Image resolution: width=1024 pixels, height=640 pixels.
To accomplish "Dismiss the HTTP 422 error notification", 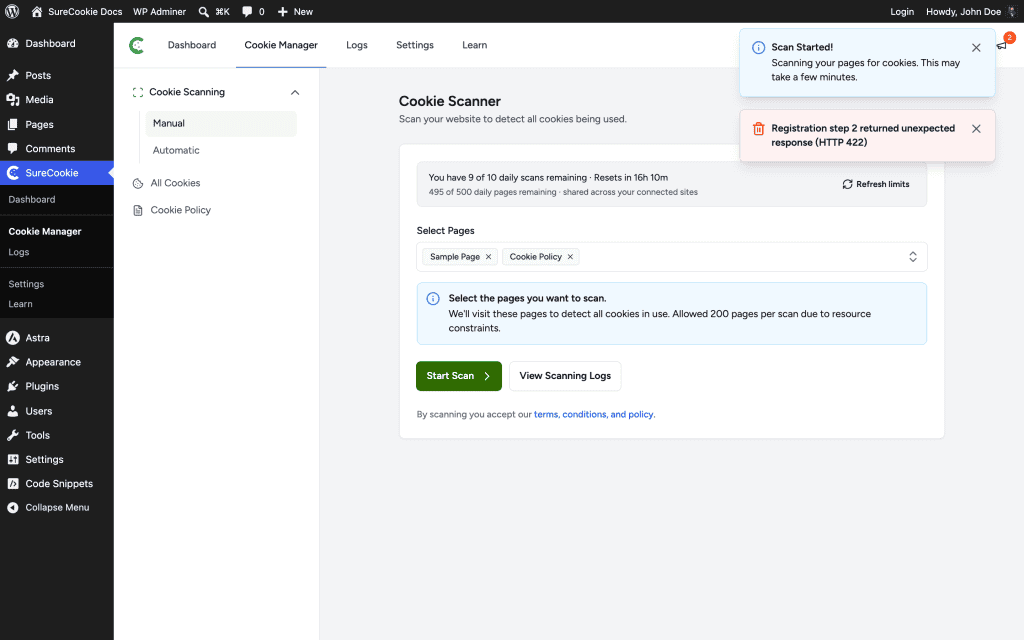I will tap(976, 129).
